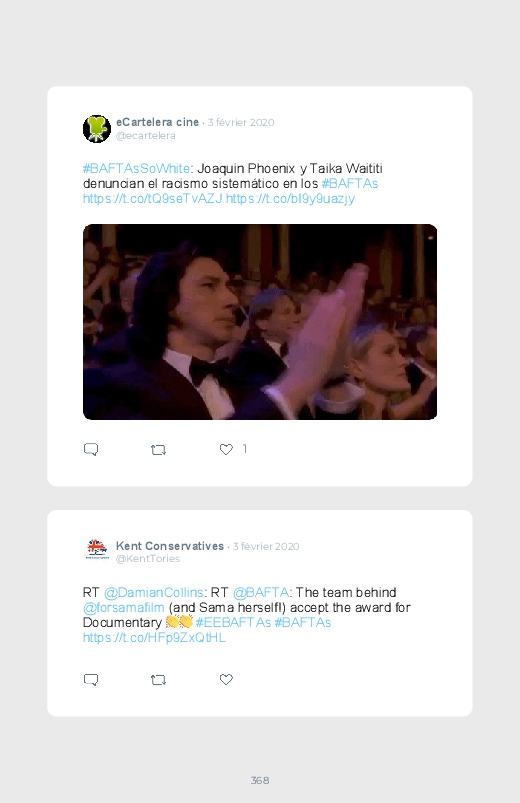Reply to the eCartelera cine tweet
The height and width of the screenshot is (803, 520).
(x=91, y=450)
